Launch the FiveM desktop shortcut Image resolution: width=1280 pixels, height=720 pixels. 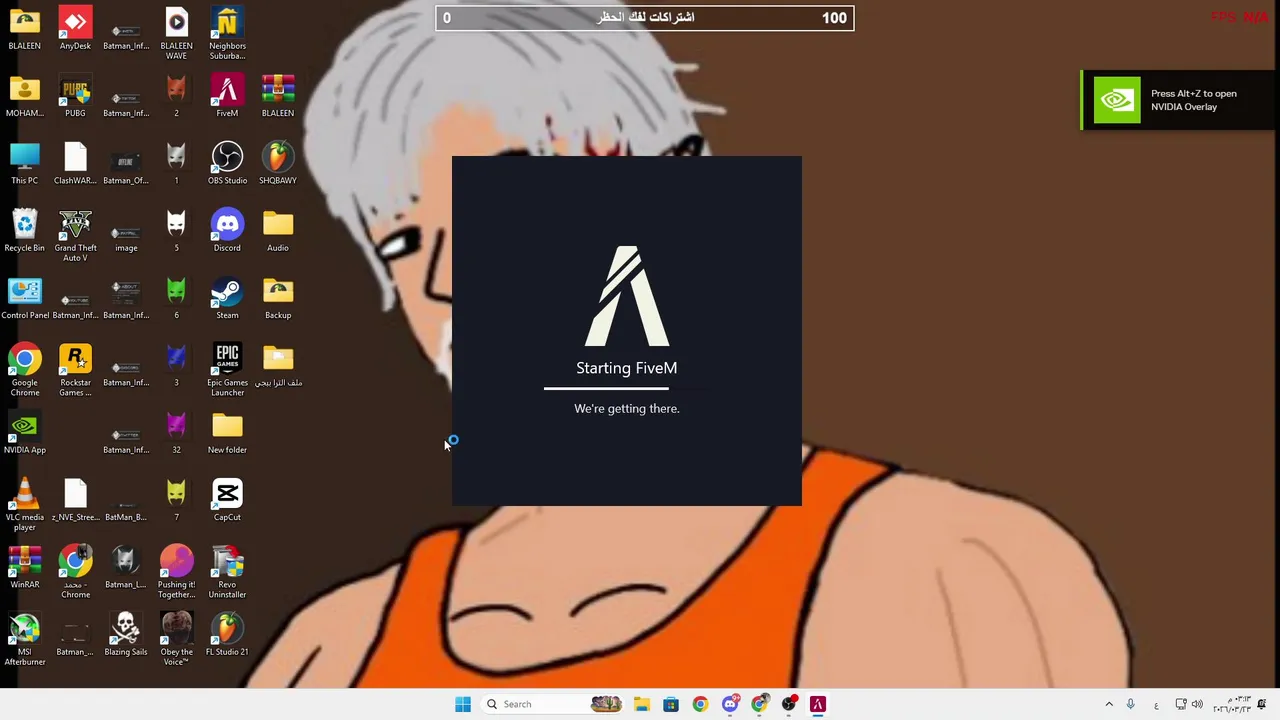[x=227, y=96]
